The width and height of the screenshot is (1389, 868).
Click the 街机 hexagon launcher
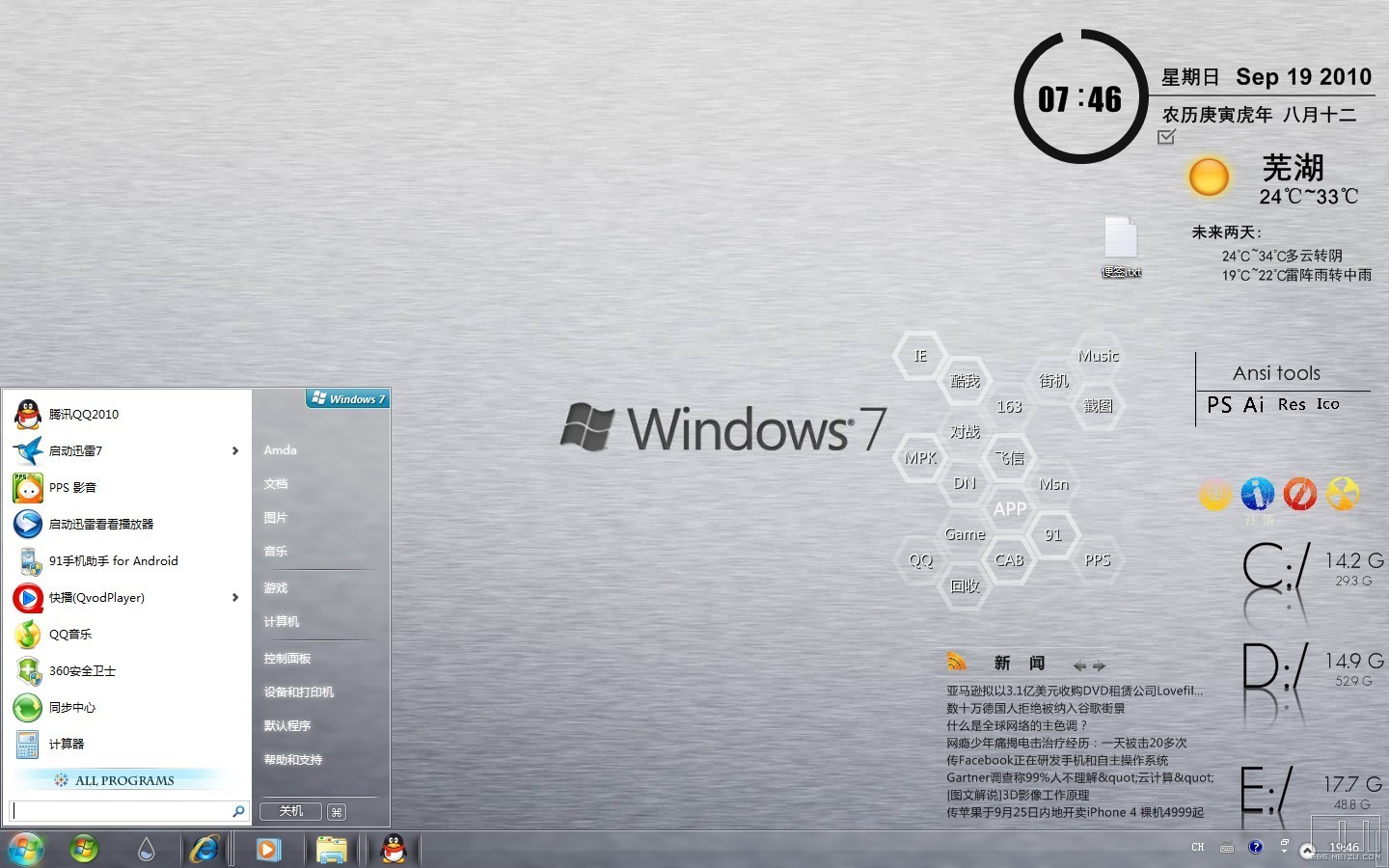tap(1053, 381)
